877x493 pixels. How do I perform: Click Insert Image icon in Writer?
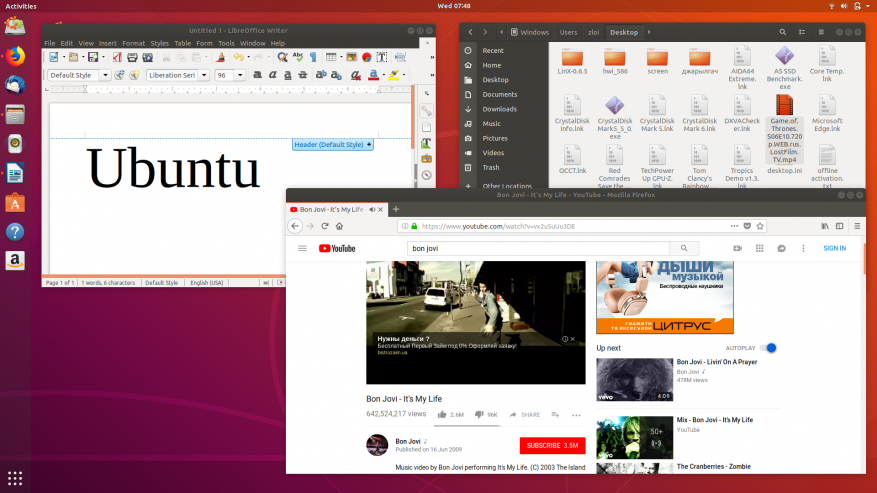point(351,57)
